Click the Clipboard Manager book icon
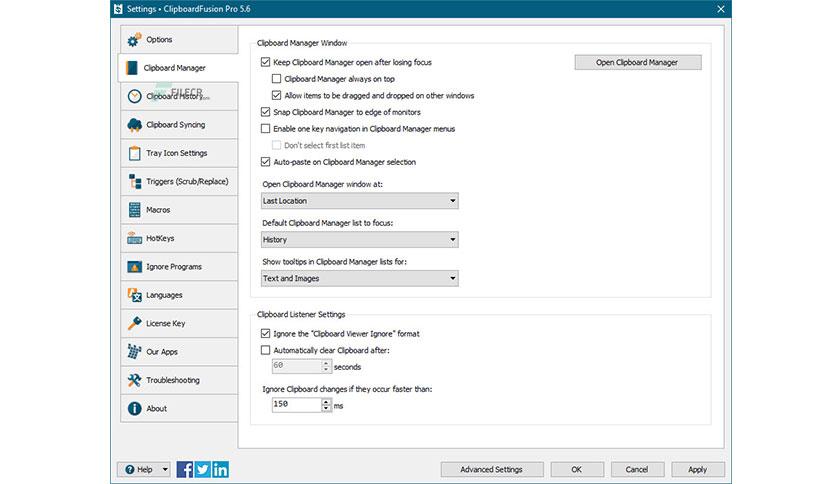Image resolution: width=836 pixels, height=484 pixels. (132, 68)
